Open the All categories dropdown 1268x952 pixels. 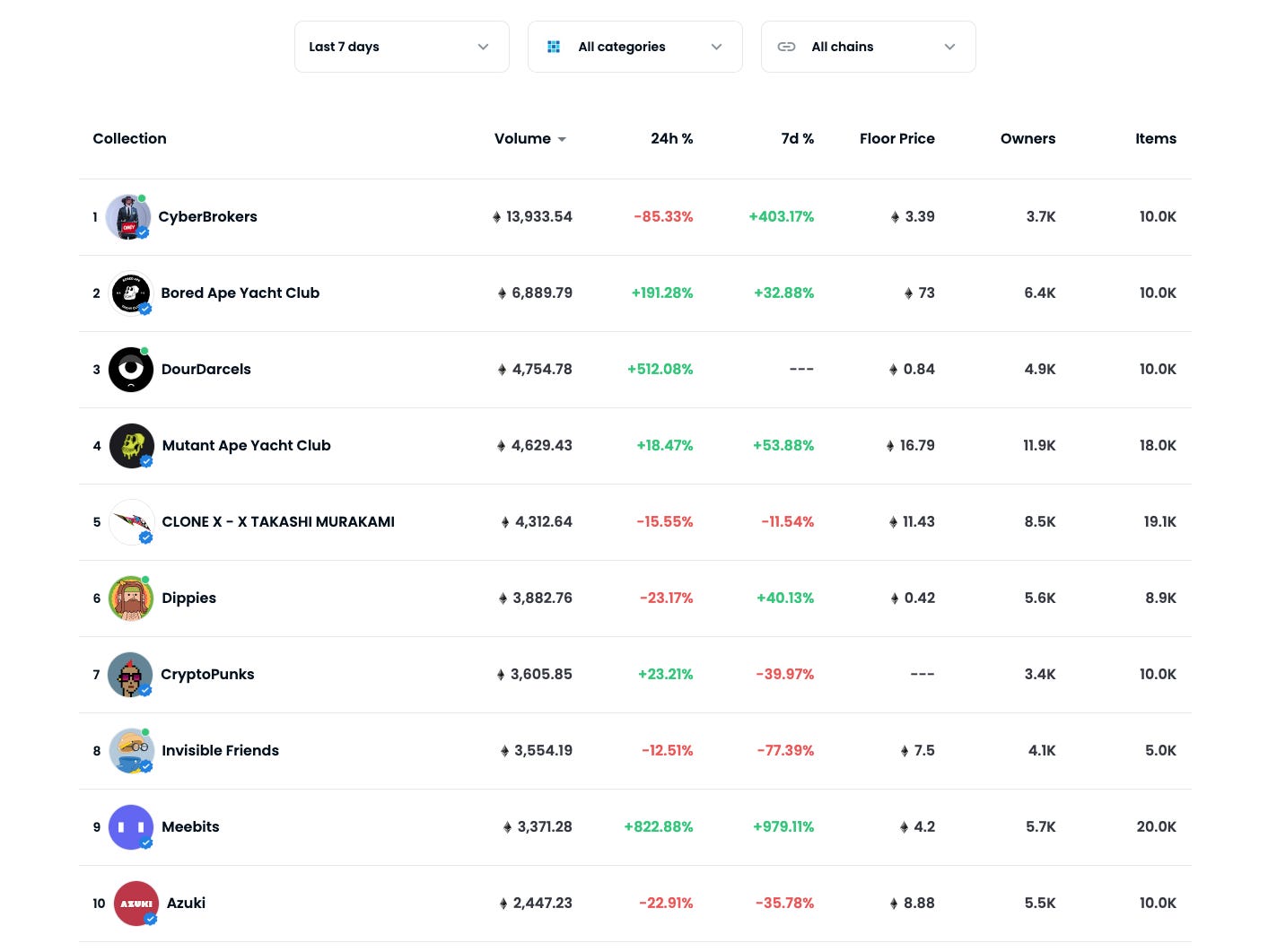point(634,47)
